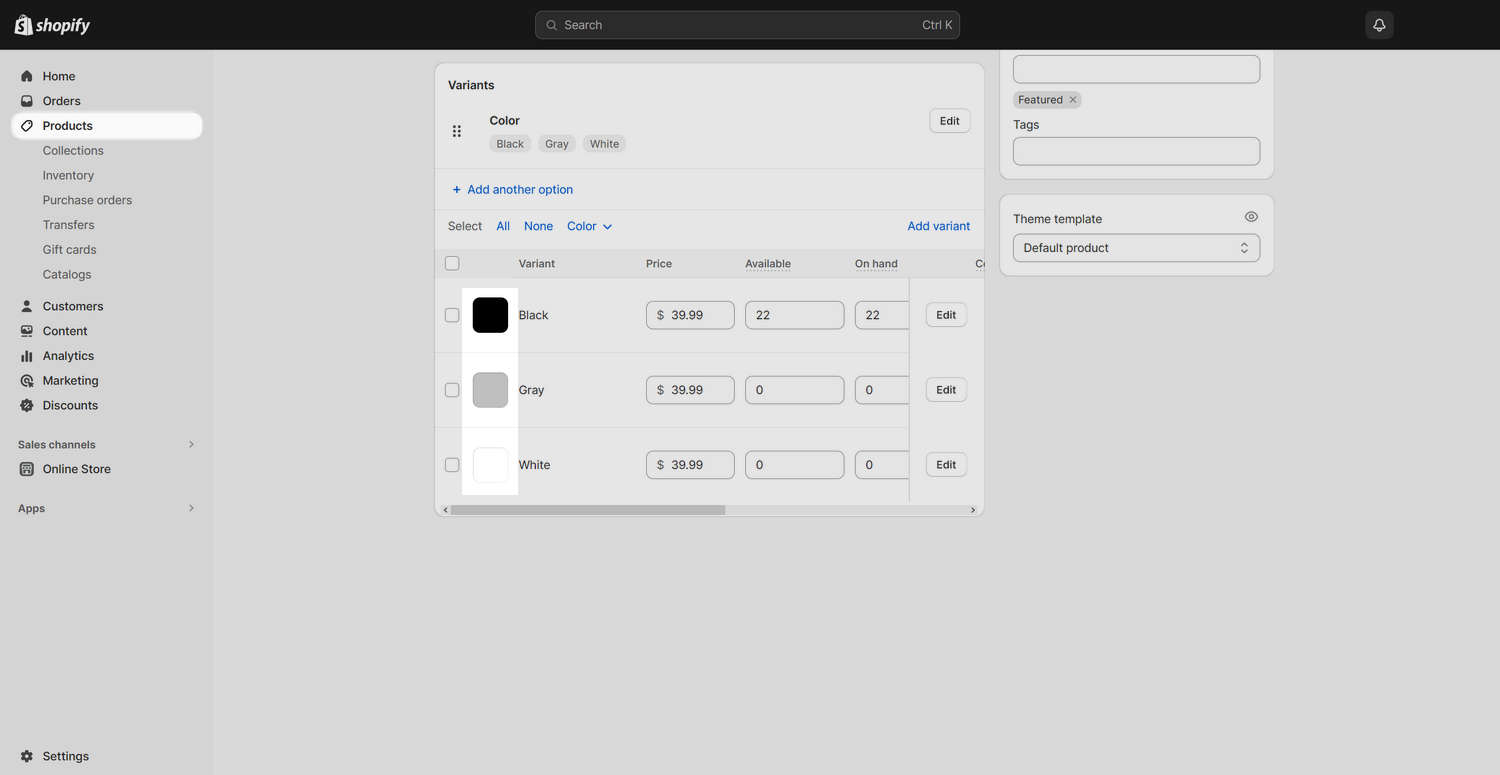Edit the Gray variant
This screenshot has height=775, width=1500.
(x=946, y=390)
